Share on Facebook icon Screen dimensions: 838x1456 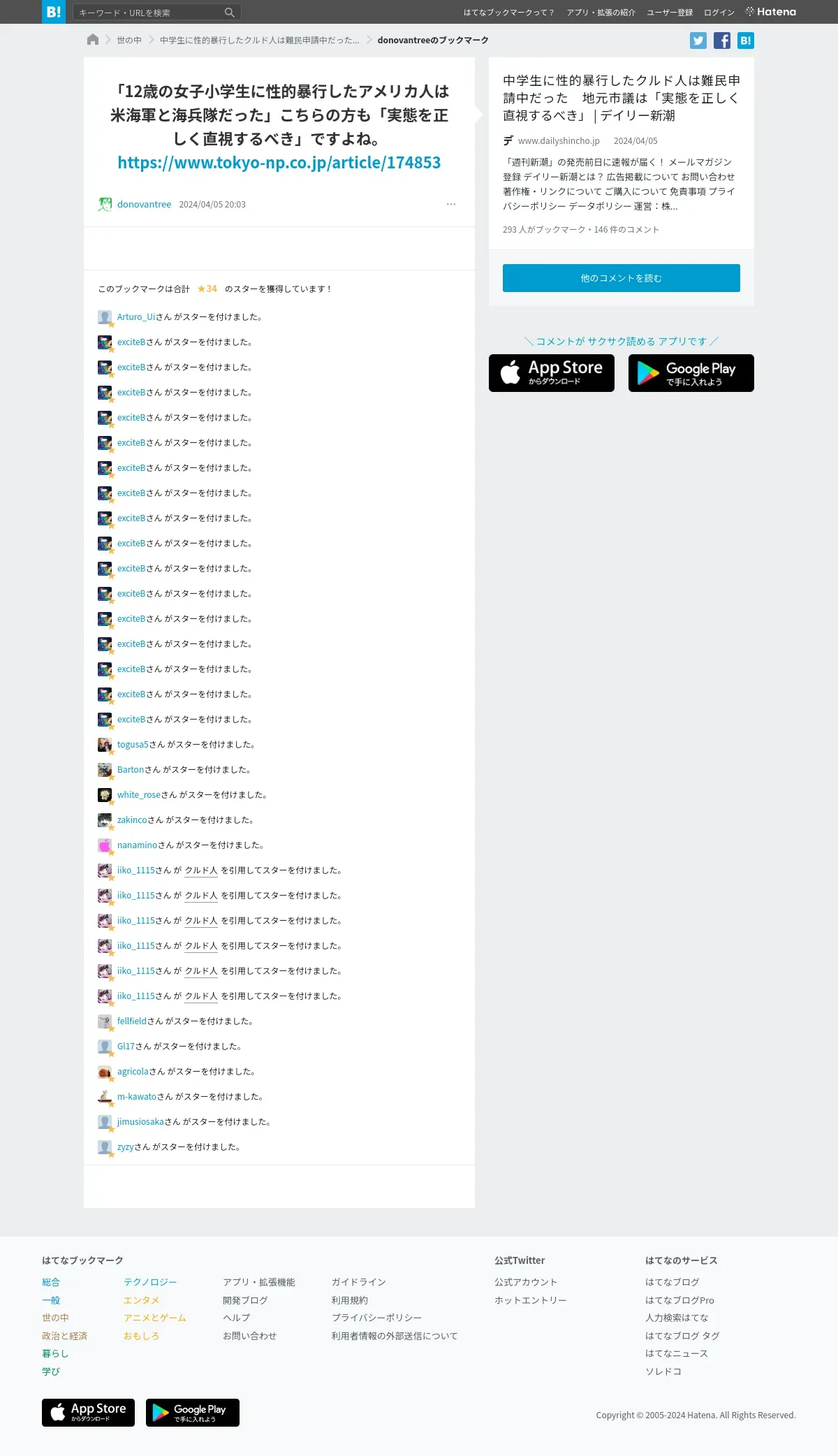tap(722, 41)
